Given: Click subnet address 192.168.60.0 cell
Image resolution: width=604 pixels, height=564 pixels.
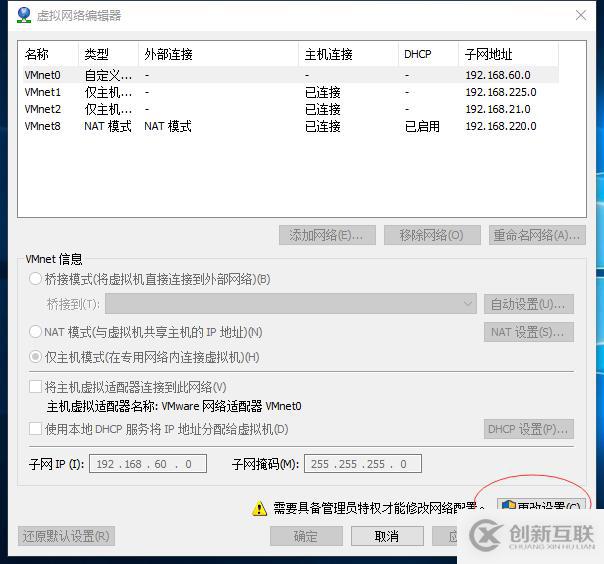Looking at the screenshot, I should 498,75.
